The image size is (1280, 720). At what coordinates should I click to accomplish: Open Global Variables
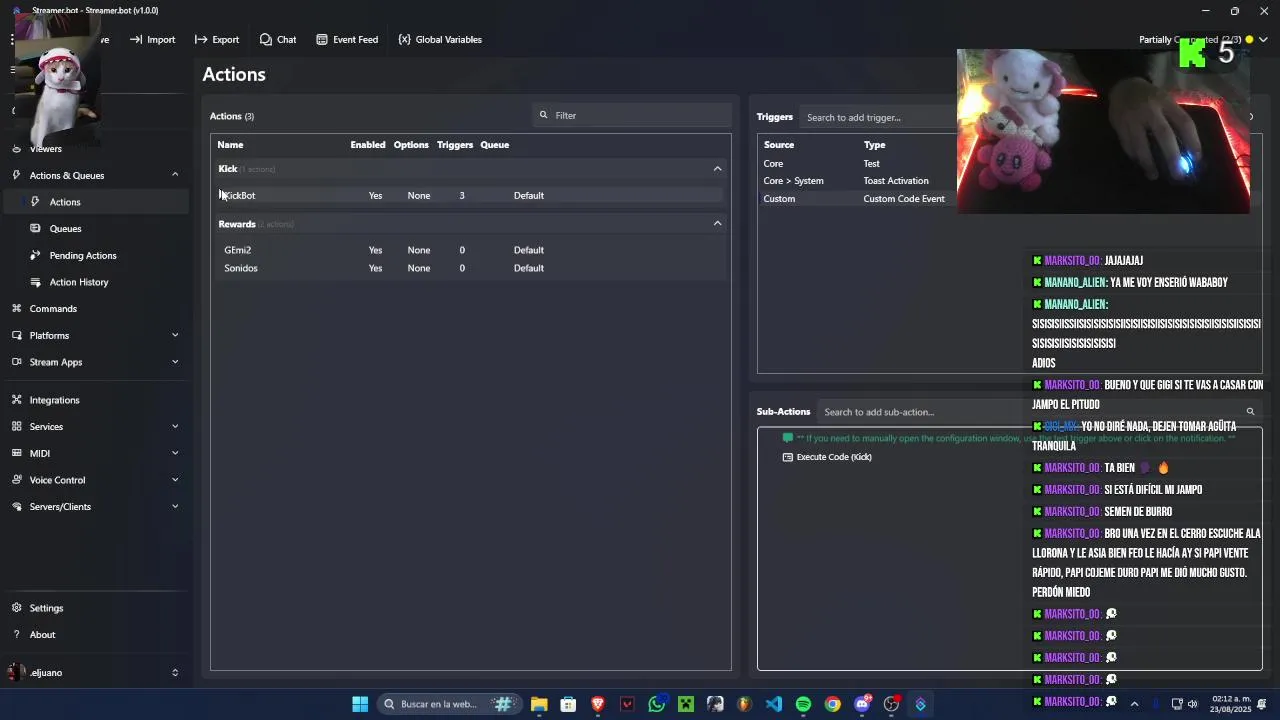click(x=440, y=40)
